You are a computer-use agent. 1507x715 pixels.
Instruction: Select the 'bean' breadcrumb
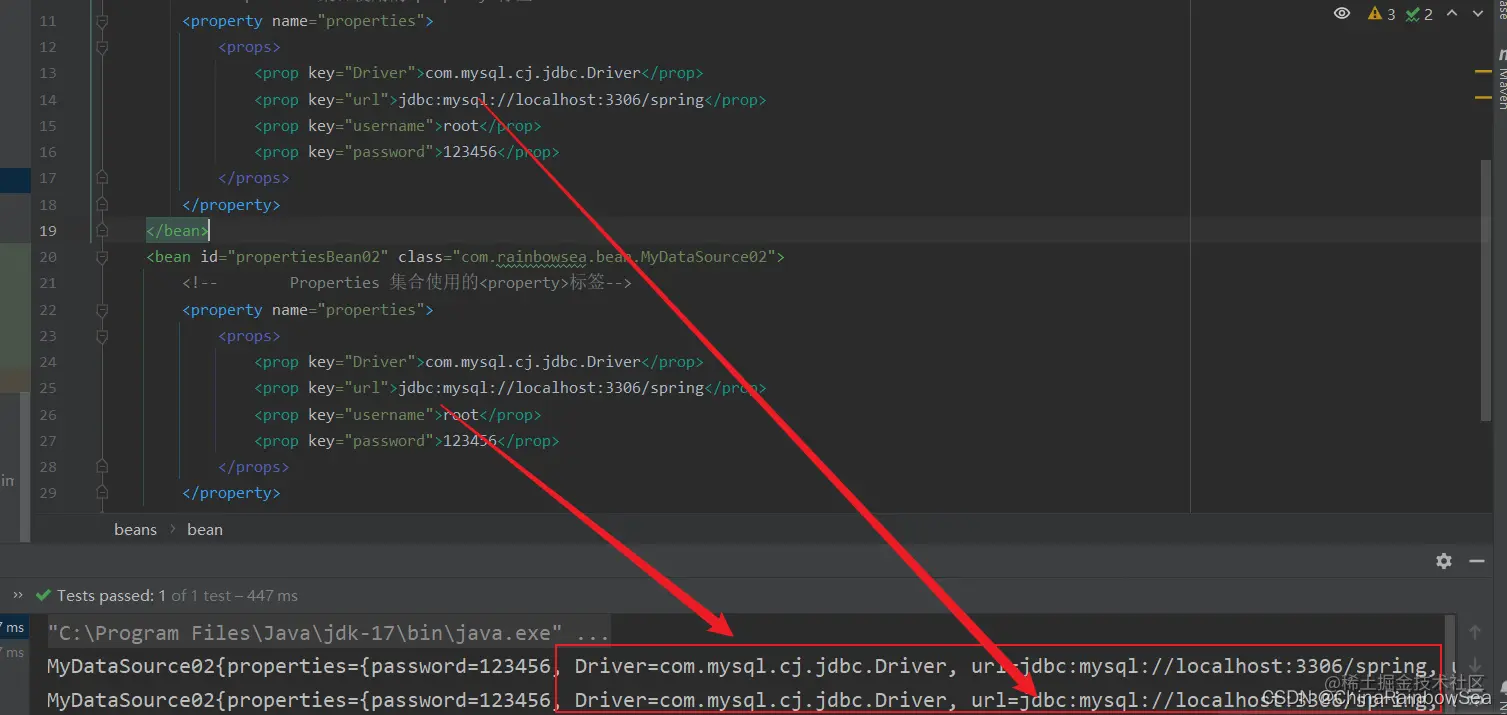(x=204, y=529)
